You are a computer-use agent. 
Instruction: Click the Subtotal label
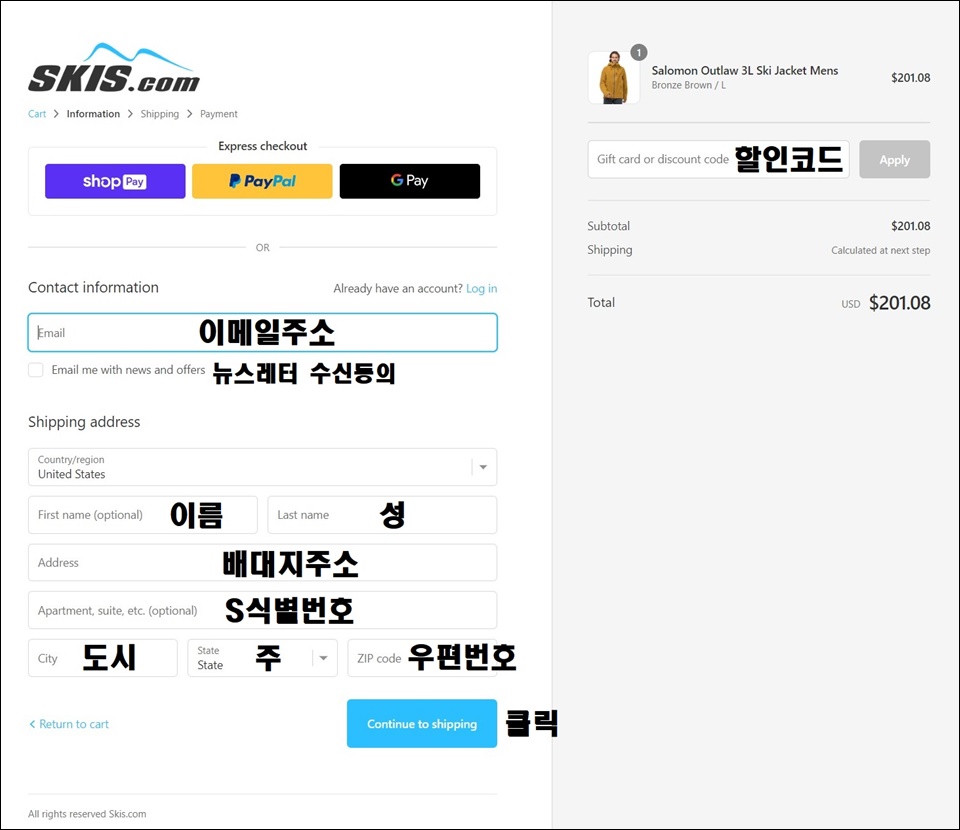point(609,226)
